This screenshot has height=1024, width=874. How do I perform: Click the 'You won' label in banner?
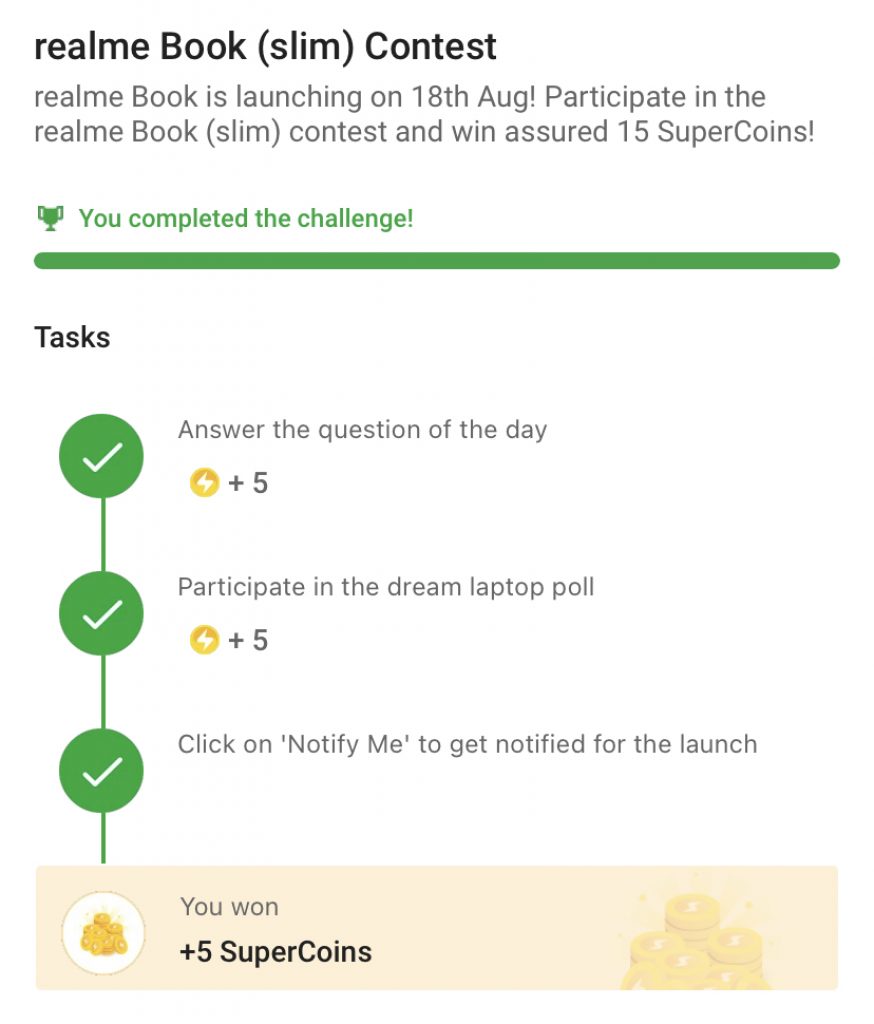click(229, 907)
